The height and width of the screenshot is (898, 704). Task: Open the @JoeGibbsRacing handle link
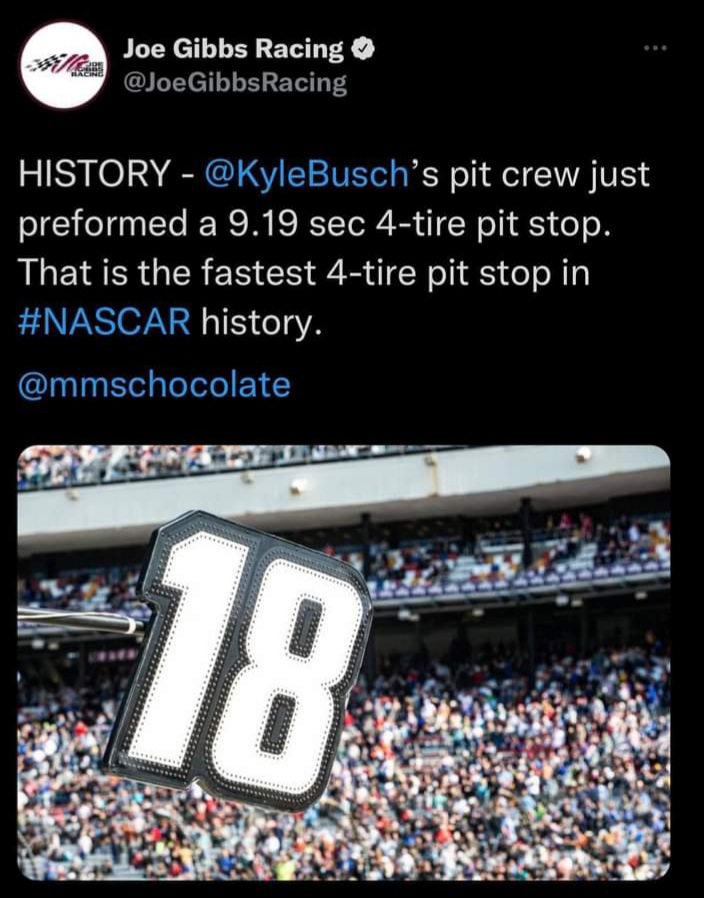(234, 83)
